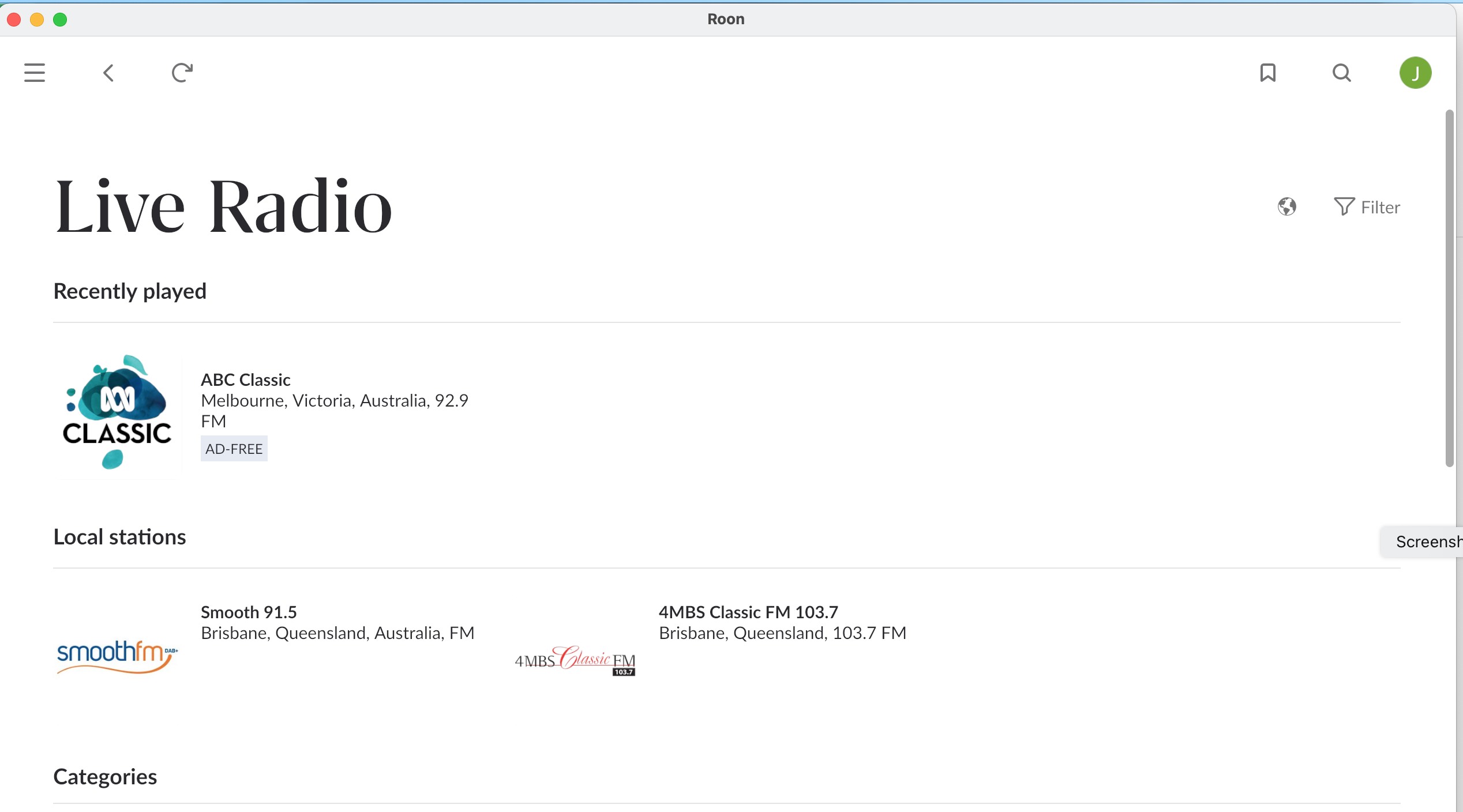Select the globe region icon
Screen dimensions: 1463x812
coord(1288,206)
